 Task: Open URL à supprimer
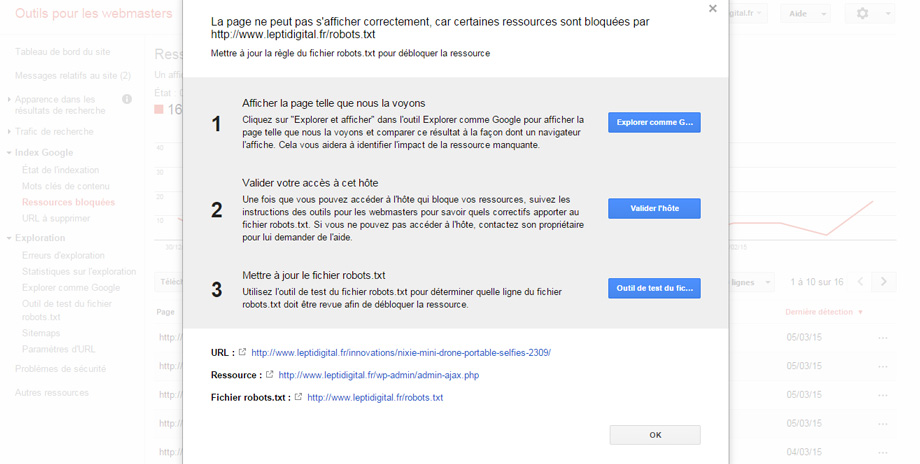tap(56, 218)
